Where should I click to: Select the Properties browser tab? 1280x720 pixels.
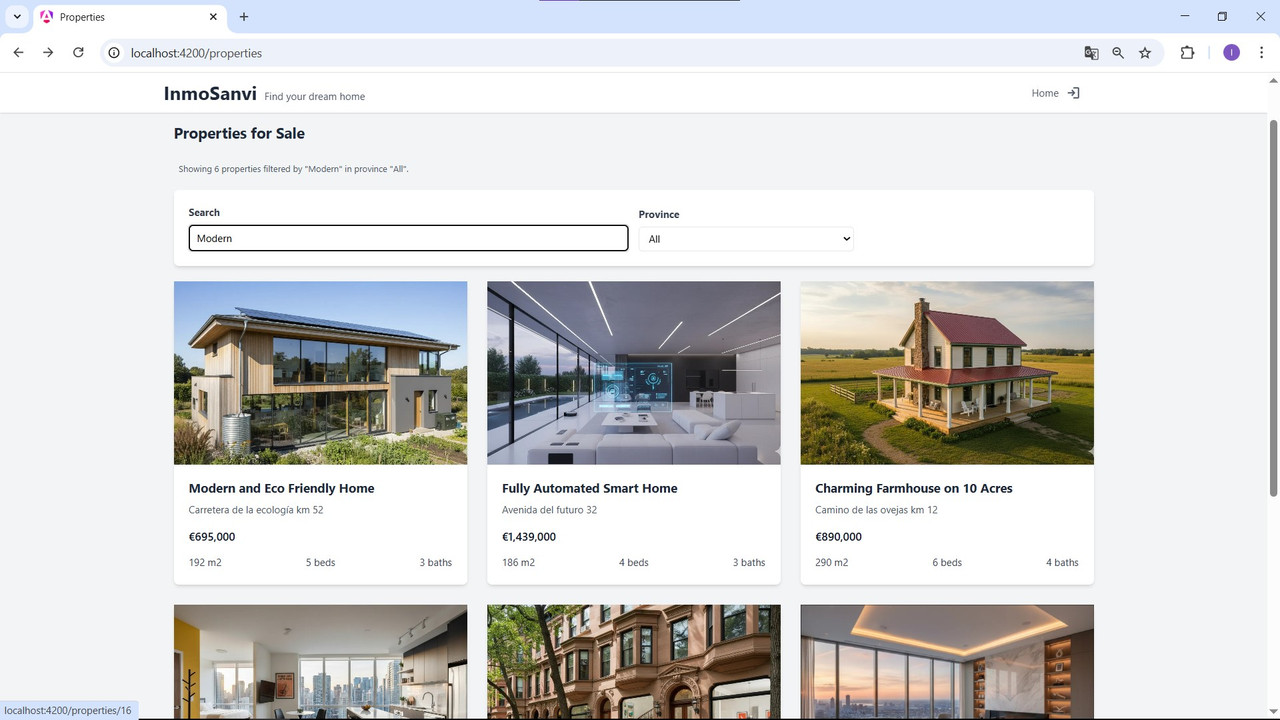tap(129, 17)
